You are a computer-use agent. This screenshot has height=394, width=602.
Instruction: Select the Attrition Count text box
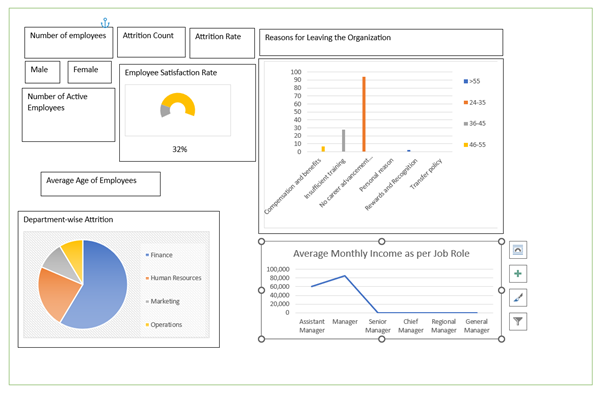pos(151,42)
